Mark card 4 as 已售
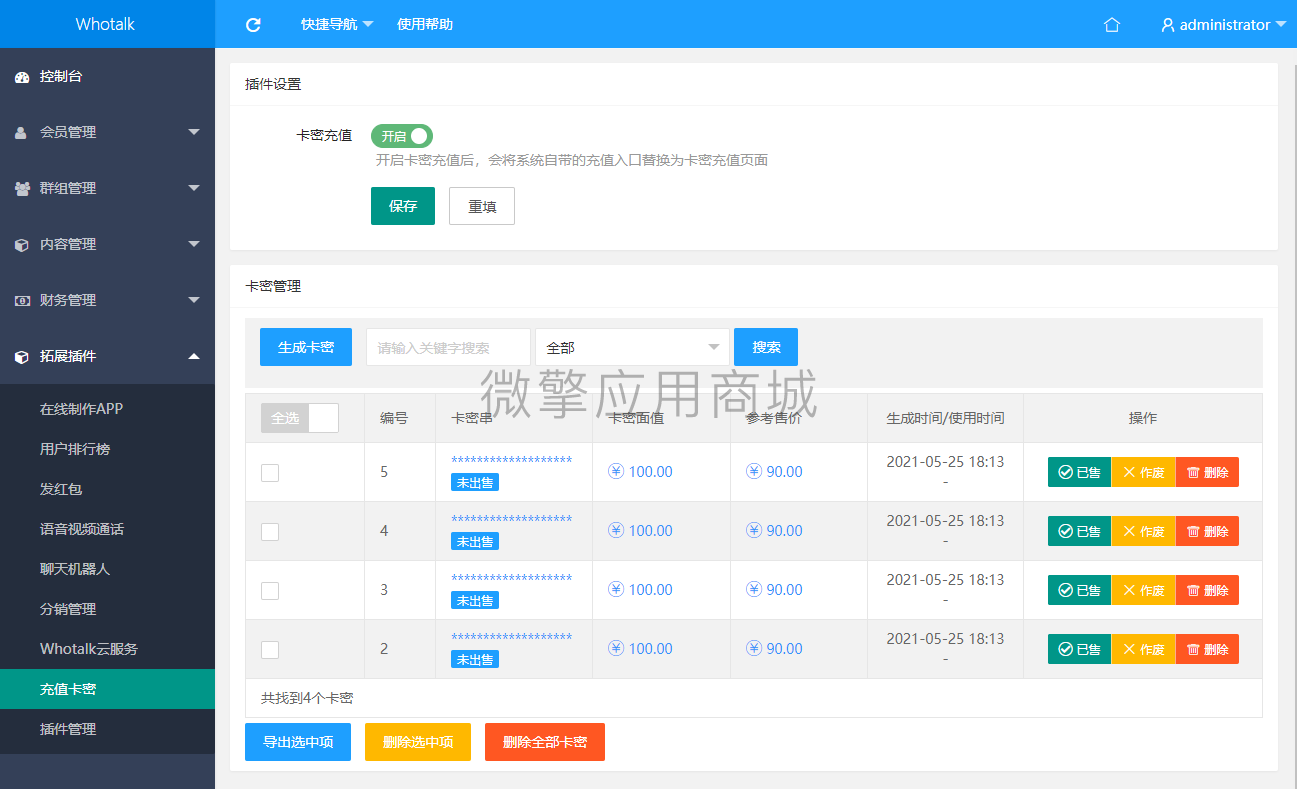 (x=1079, y=531)
